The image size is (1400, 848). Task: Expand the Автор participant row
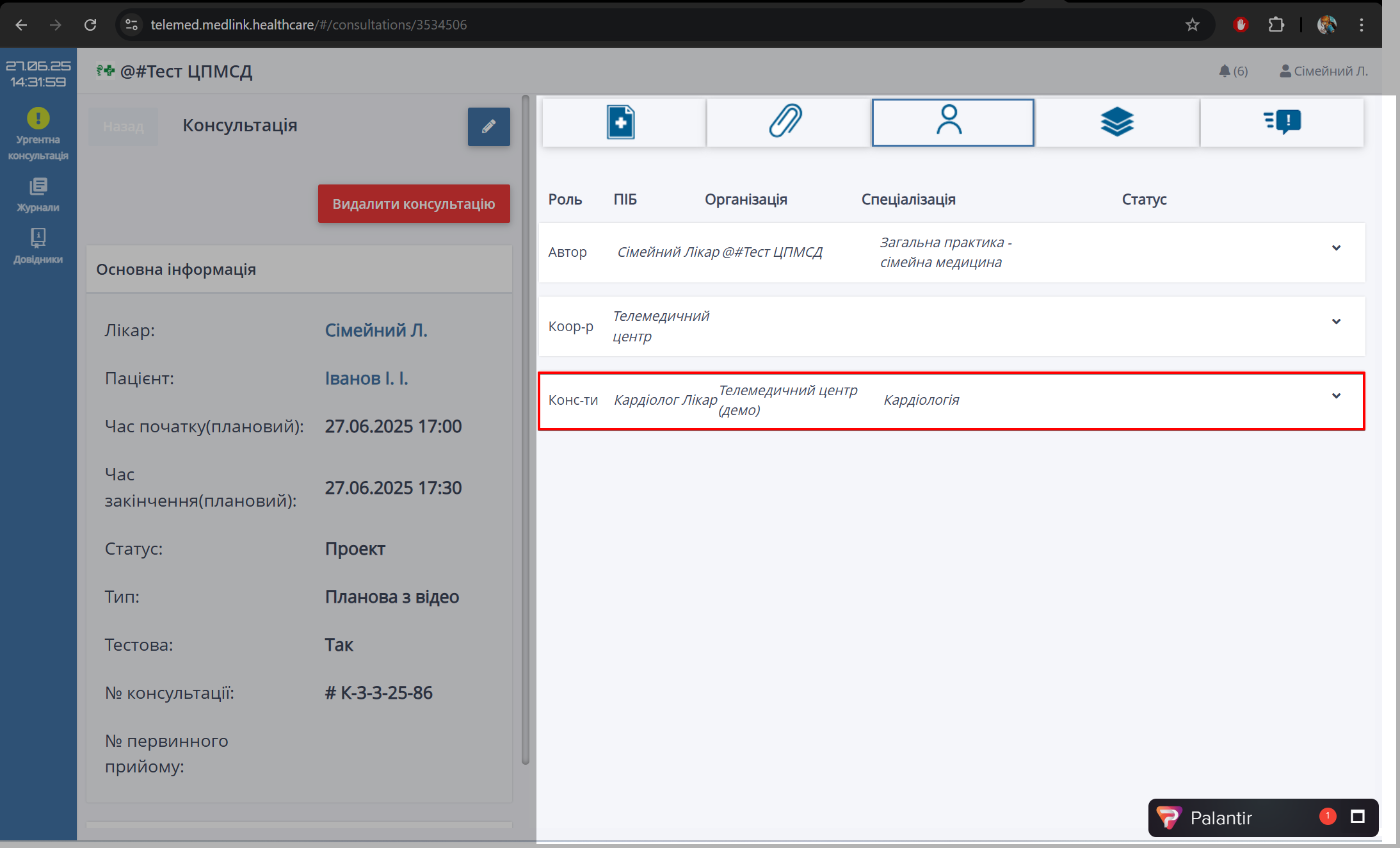click(1336, 249)
